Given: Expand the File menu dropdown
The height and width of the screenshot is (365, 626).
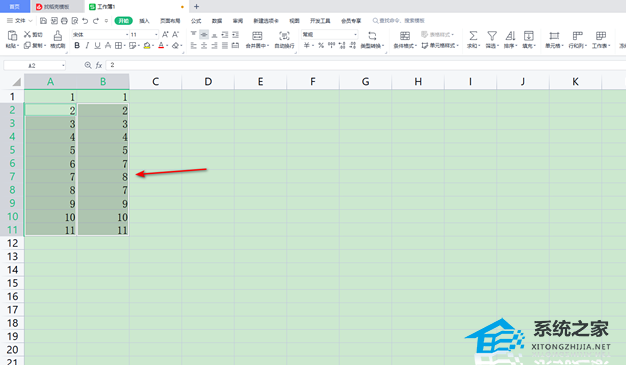Looking at the screenshot, I should coord(30,21).
